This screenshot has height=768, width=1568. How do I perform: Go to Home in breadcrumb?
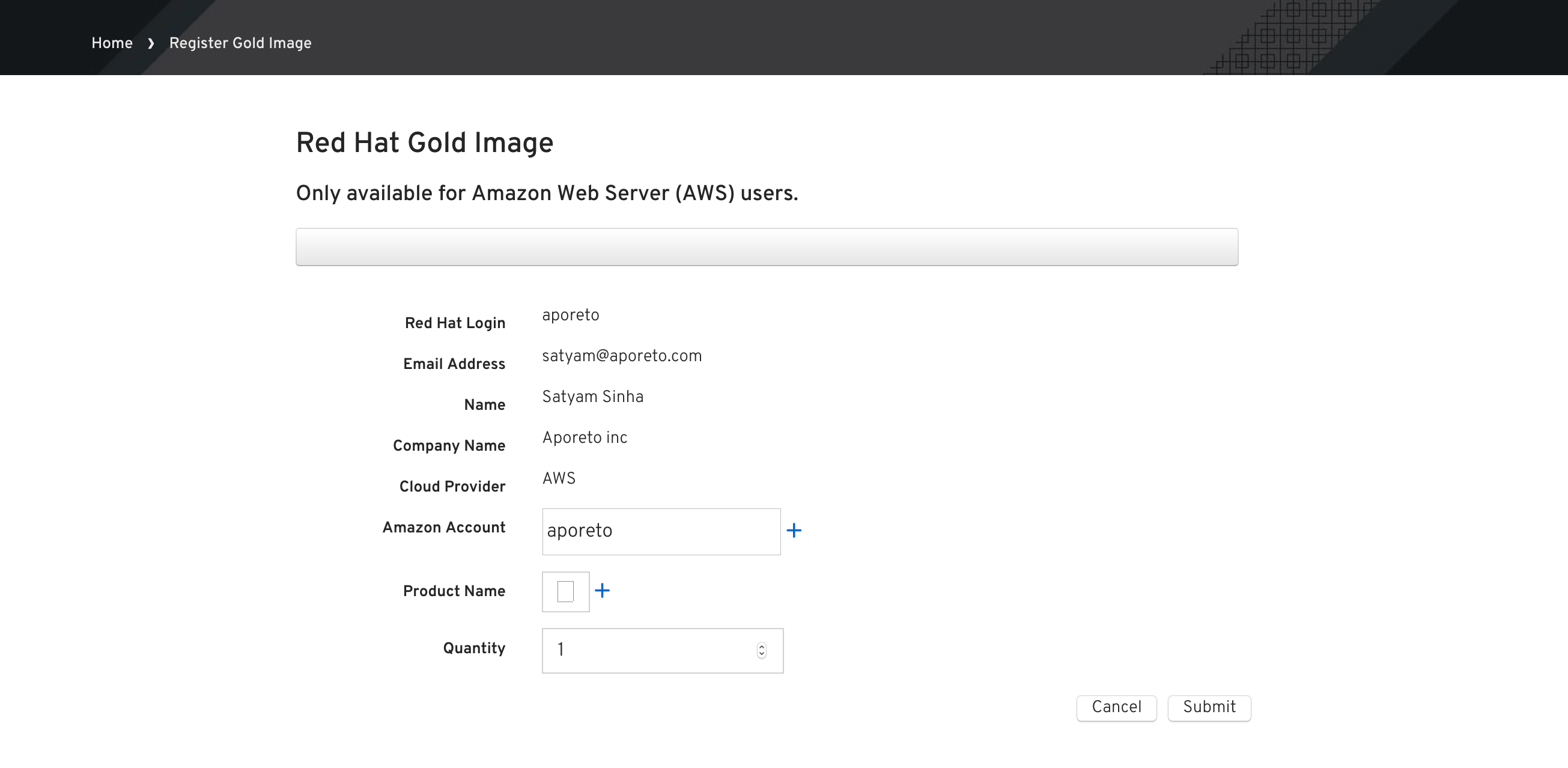tap(112, 43)
